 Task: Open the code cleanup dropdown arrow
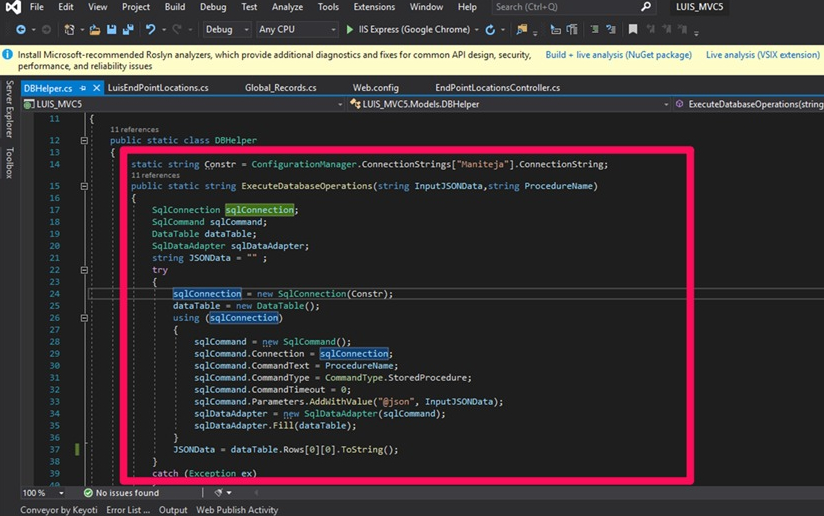(x=229, y=493)
